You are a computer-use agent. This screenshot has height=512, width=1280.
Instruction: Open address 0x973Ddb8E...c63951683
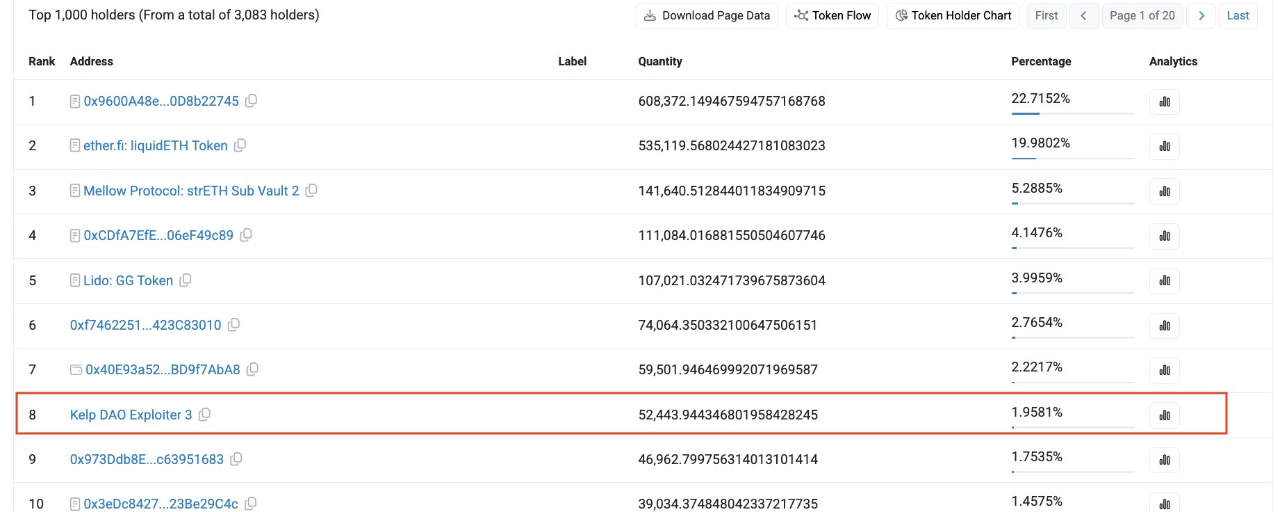[146, 459]
